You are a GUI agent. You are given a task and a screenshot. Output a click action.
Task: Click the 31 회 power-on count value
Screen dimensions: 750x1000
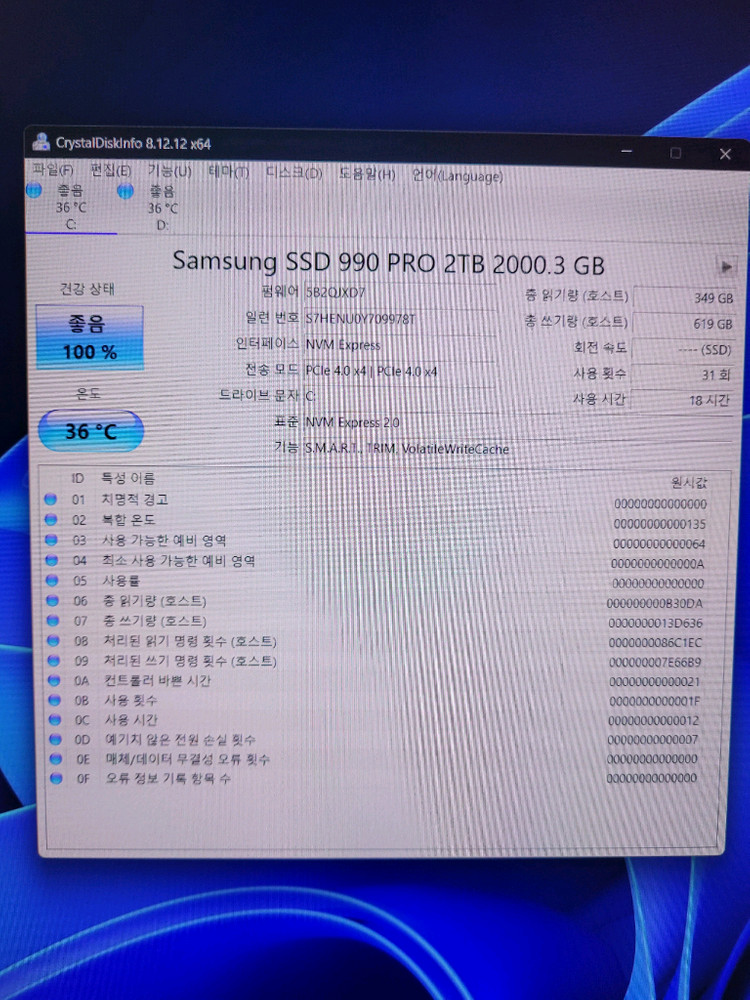pyautogui.click(x=682, y=374)
